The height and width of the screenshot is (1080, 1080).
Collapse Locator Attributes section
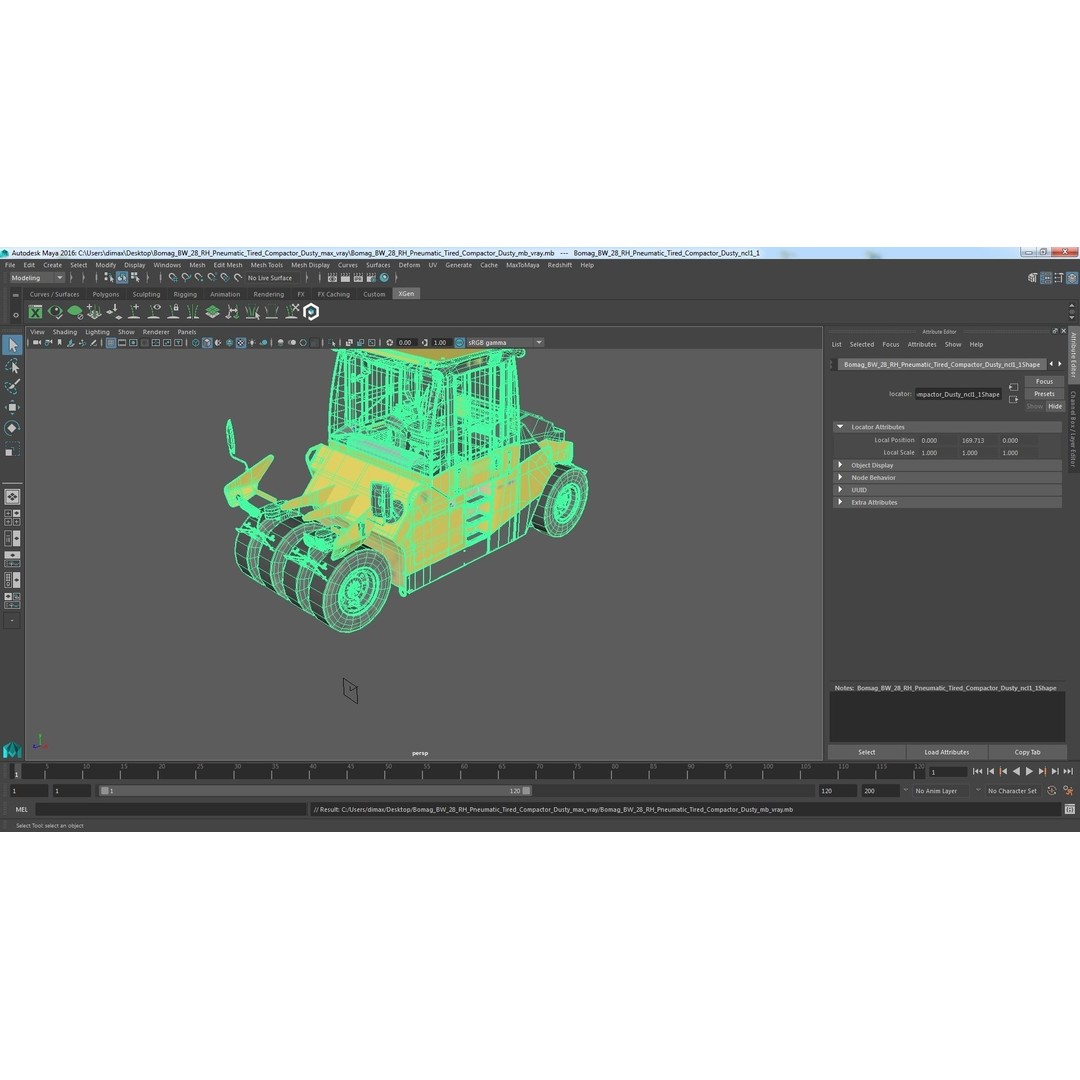point(840,427)
